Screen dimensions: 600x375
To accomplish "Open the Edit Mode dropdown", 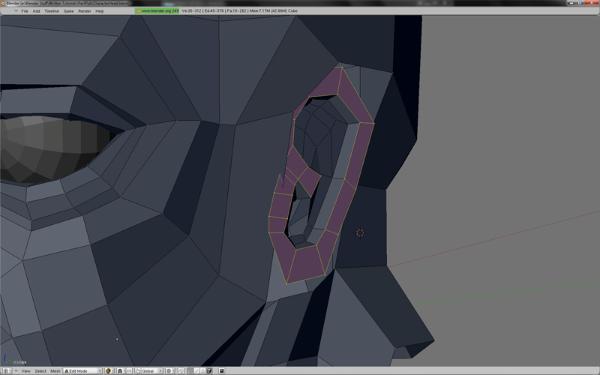I will coord(83,371).
